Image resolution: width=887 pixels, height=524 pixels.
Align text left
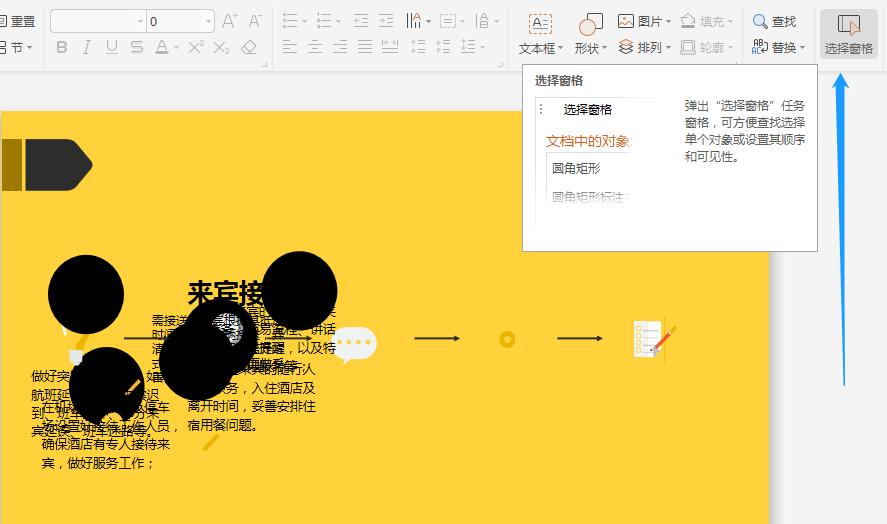(x=290, y=47)
